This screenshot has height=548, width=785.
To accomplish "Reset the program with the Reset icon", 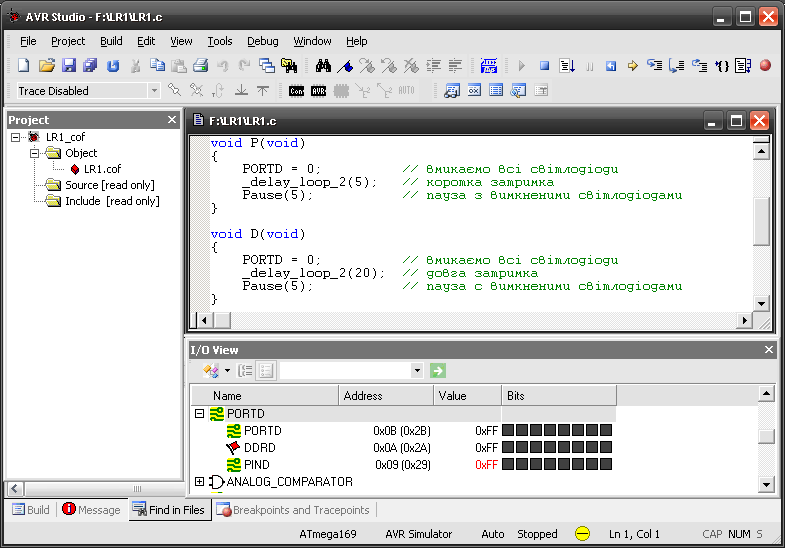I will (x=611, y=66).
